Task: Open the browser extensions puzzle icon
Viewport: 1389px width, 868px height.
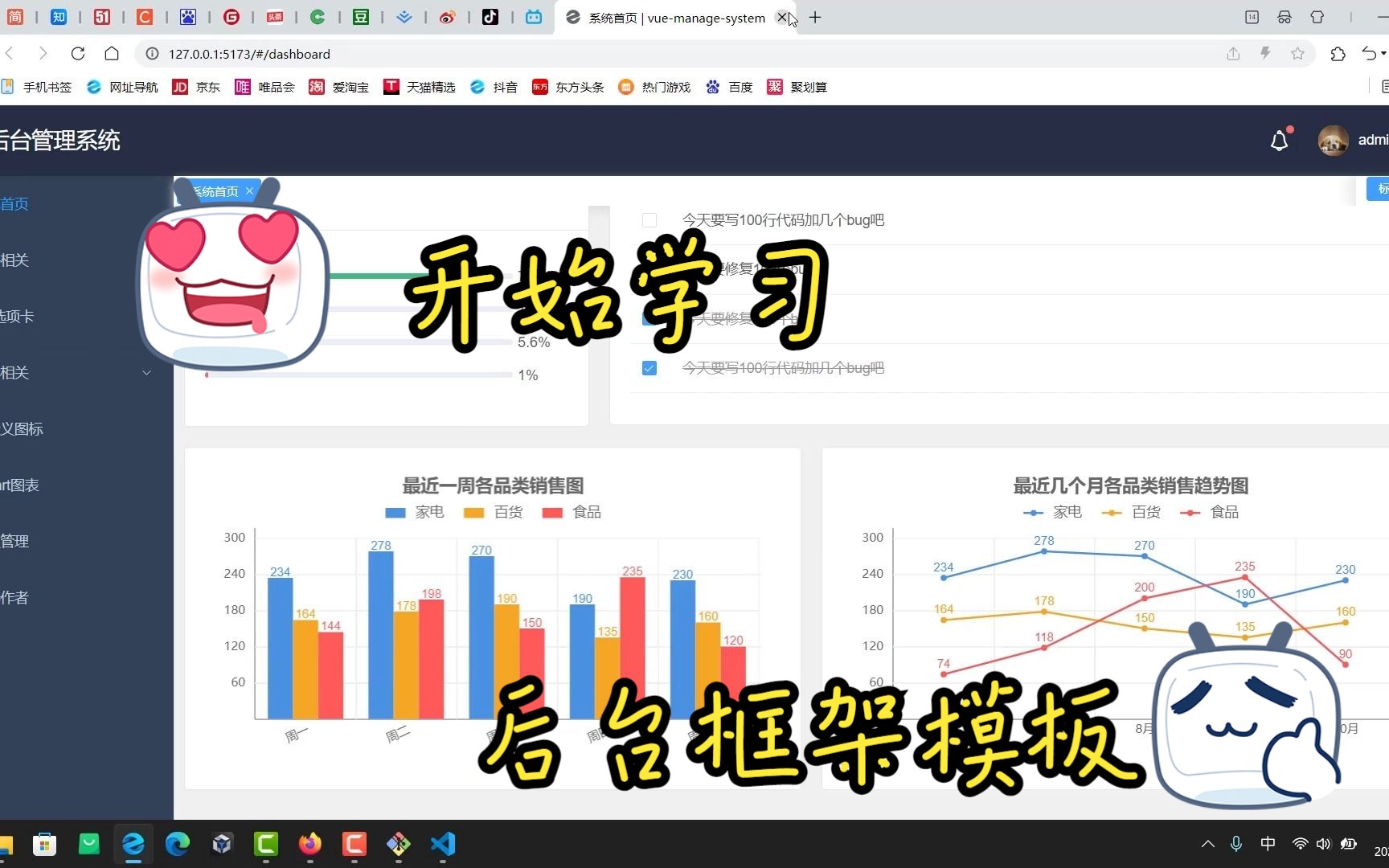Action: click(x=1338, y=54)
